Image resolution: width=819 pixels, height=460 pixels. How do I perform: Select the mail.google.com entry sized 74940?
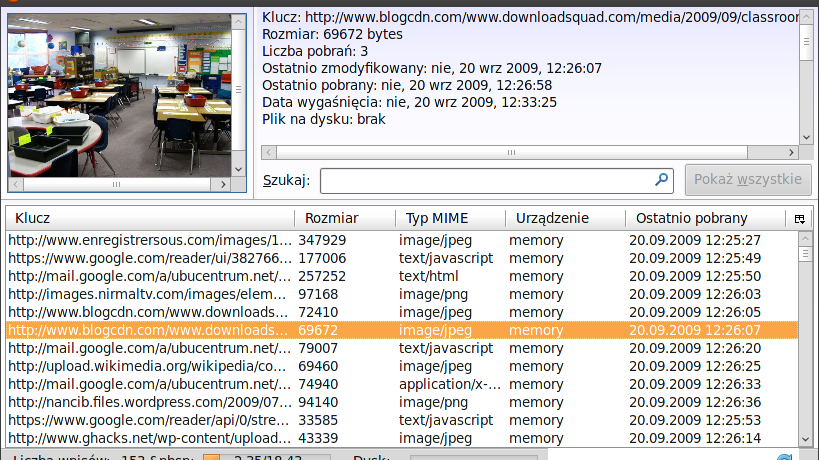tap(402, 384)
